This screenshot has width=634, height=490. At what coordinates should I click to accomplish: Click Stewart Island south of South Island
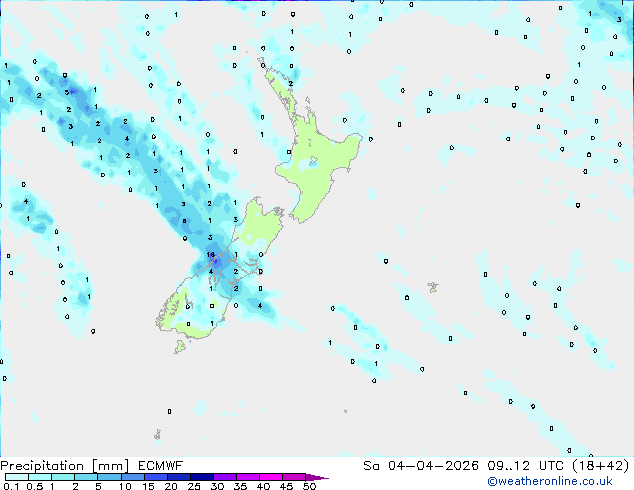click(180, 346)
